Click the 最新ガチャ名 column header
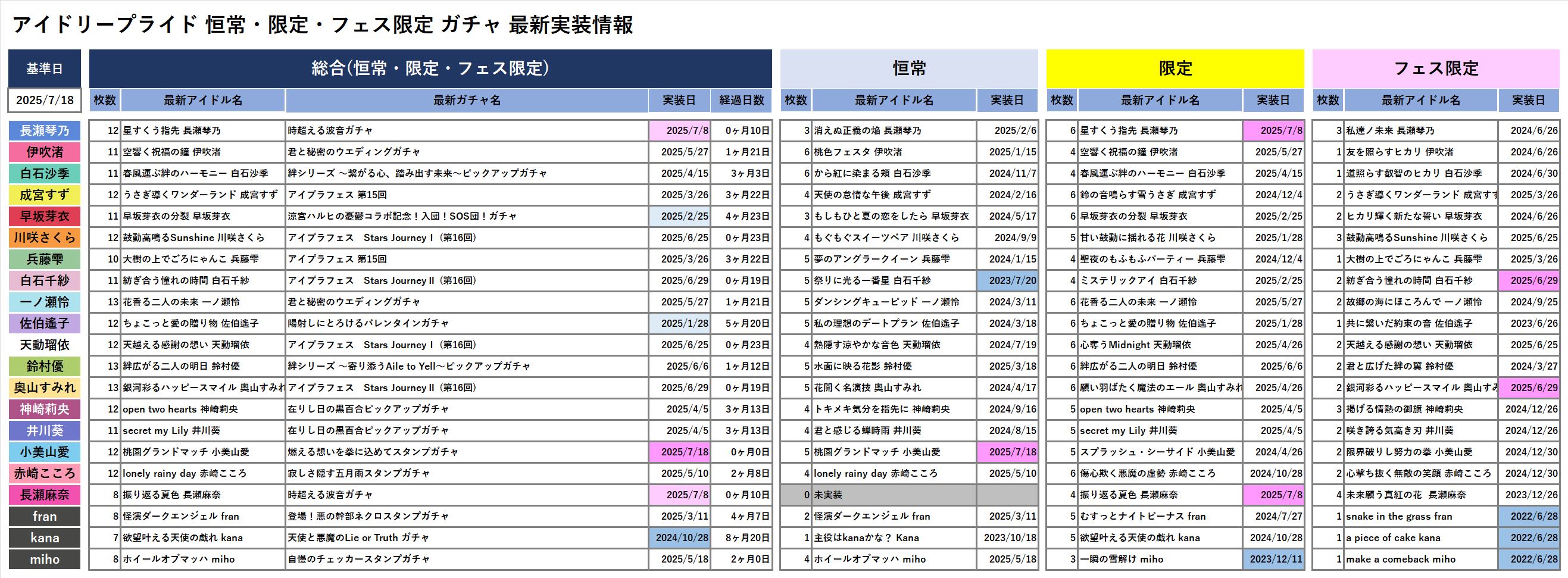Image resolution: width=1568 pixels, height=578 pixels. pyautogui.click(x=467, y=101)
